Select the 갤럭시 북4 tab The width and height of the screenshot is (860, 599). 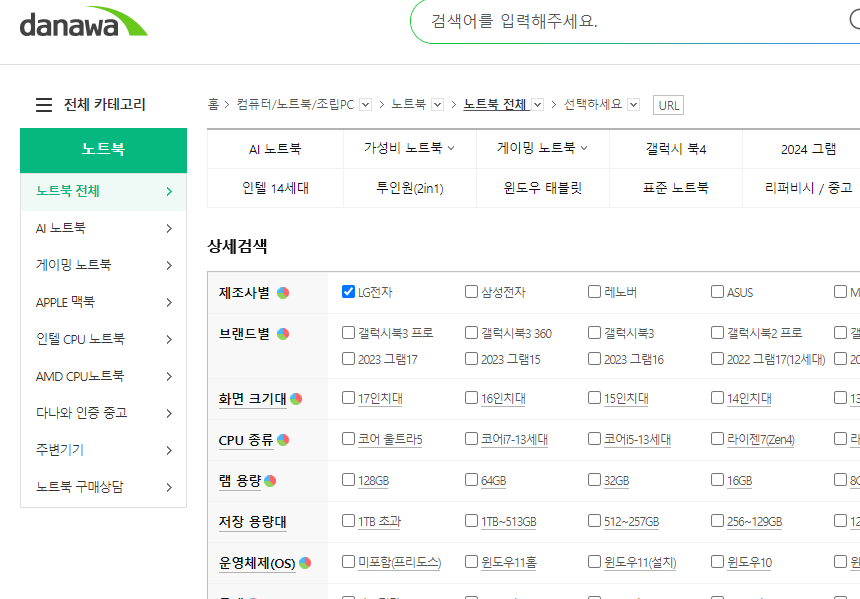[676, 149]
